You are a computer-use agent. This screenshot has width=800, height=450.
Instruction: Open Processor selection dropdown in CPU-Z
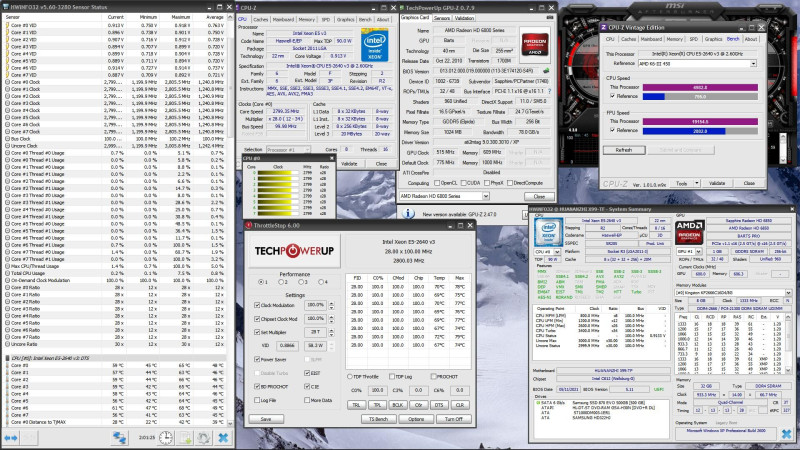tap(307, 149)
